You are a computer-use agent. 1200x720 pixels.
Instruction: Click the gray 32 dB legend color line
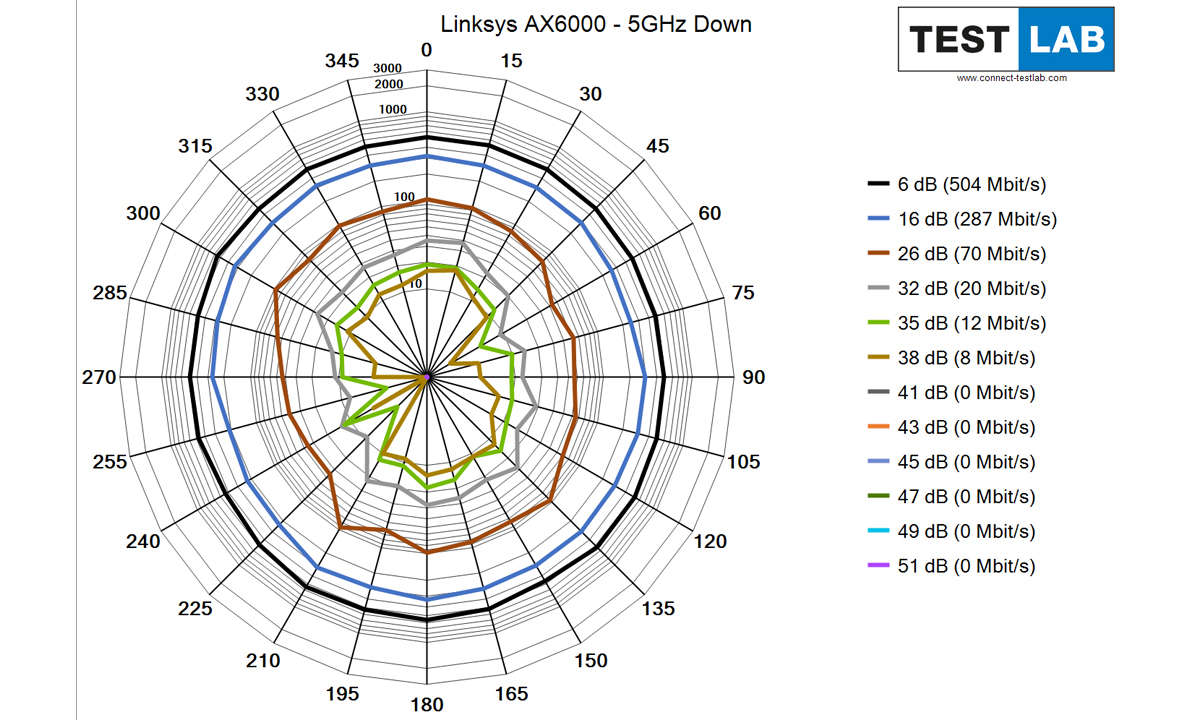878,289
